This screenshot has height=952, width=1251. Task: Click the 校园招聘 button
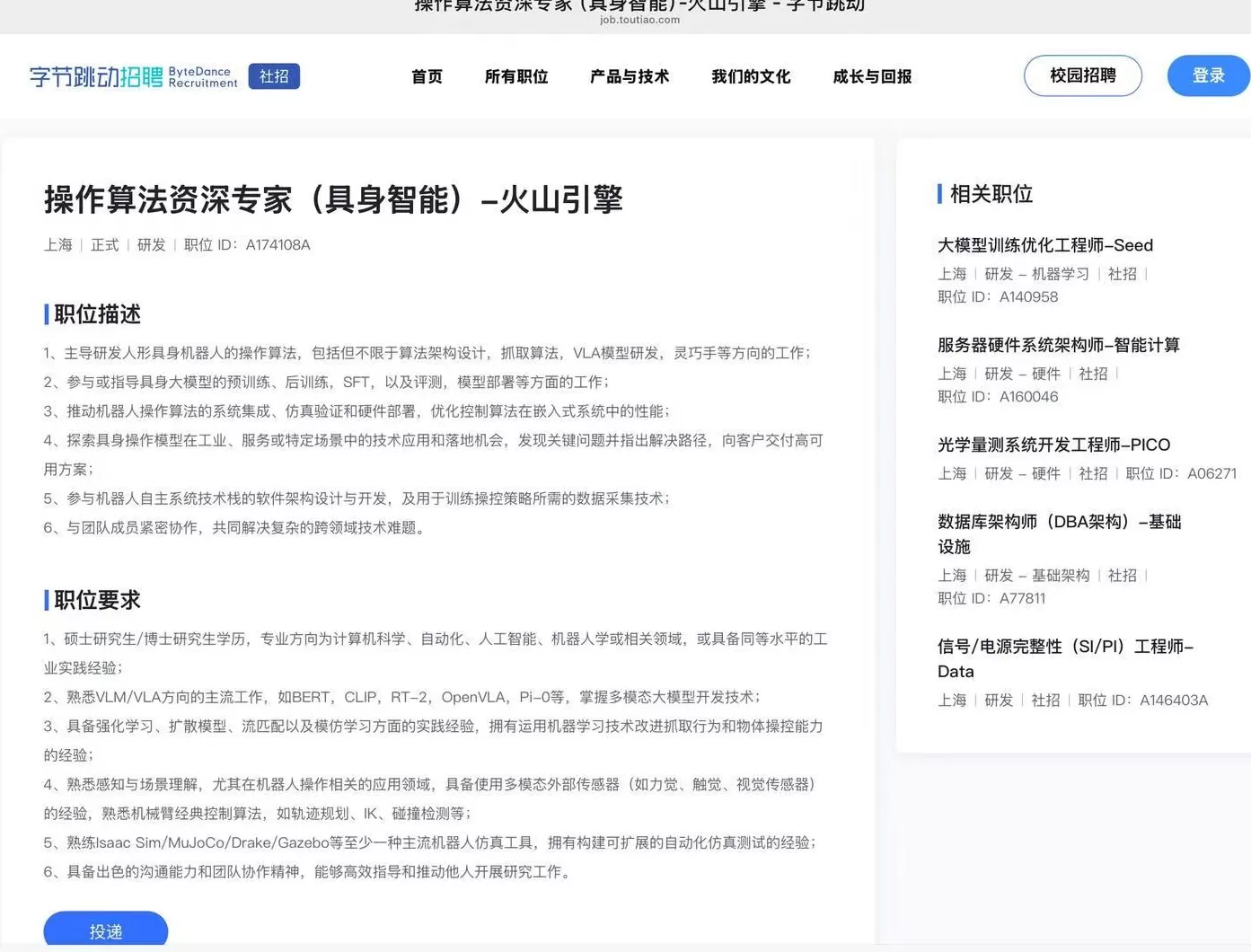pos(1082,75)
